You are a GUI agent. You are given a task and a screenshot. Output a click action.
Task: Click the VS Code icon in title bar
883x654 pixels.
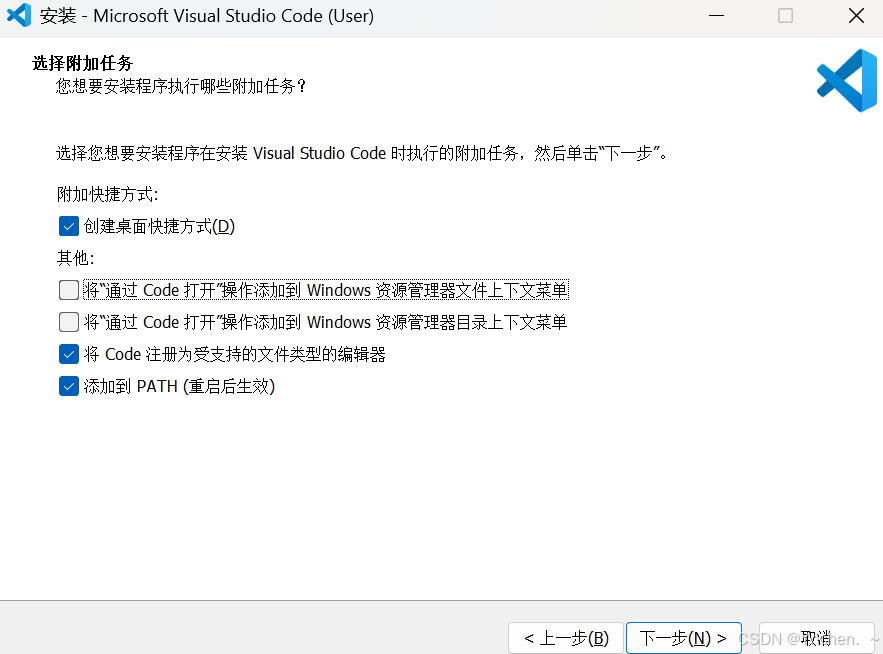click(19, 15)
